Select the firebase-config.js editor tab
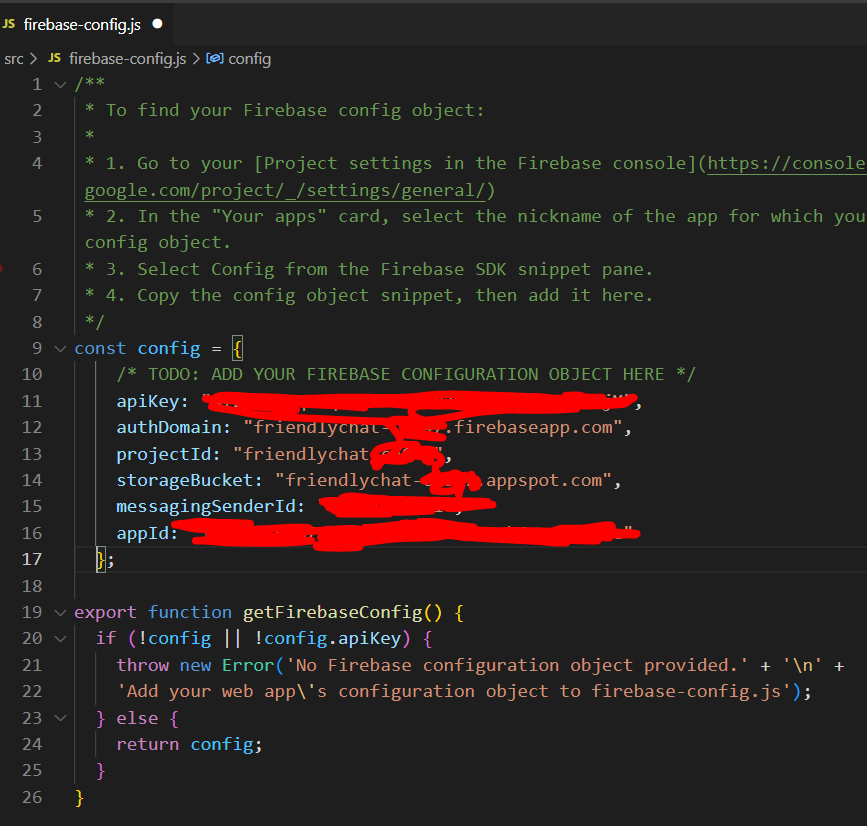 86,24
